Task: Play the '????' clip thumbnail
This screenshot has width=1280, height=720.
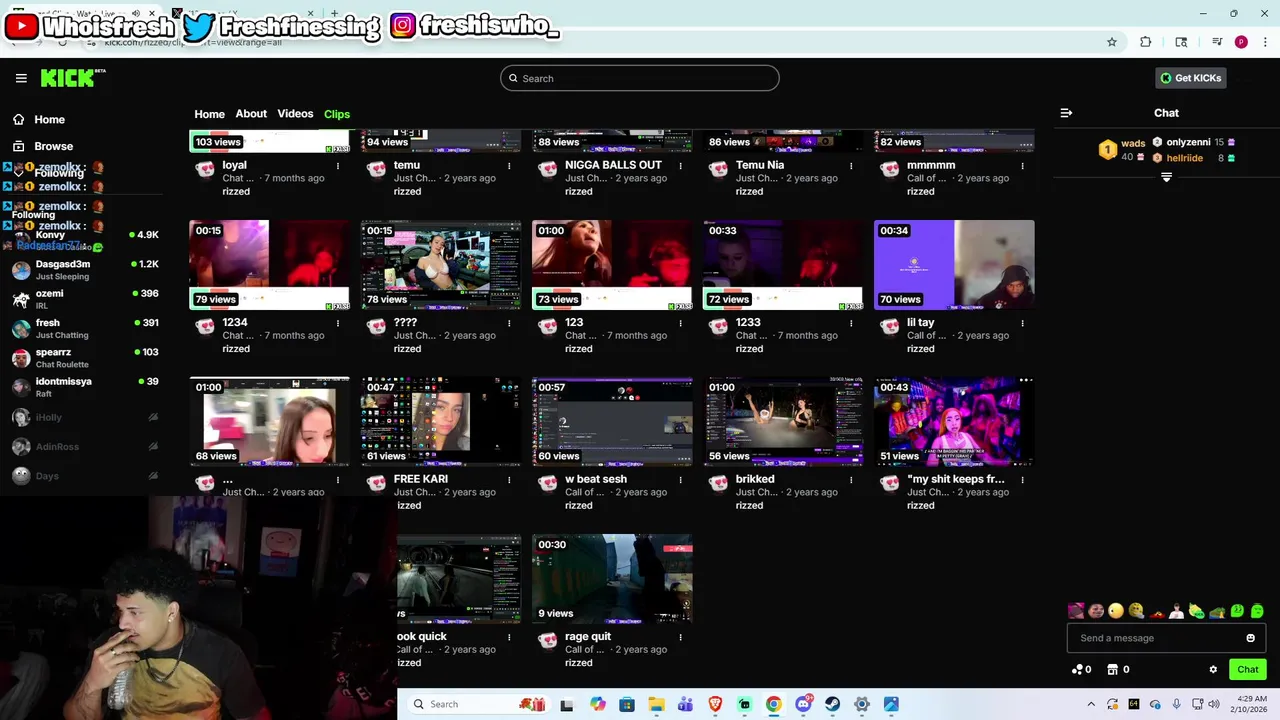Action: (441, 265)
